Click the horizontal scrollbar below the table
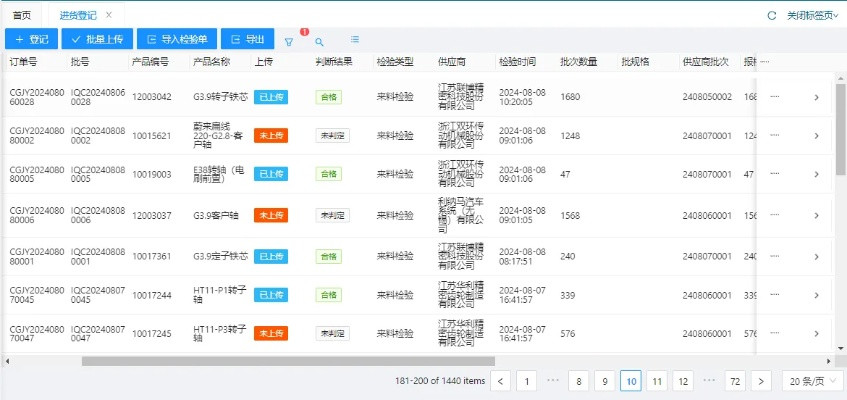Image resolution: width=847 pixels, height=400 pixels. point(288,361)
